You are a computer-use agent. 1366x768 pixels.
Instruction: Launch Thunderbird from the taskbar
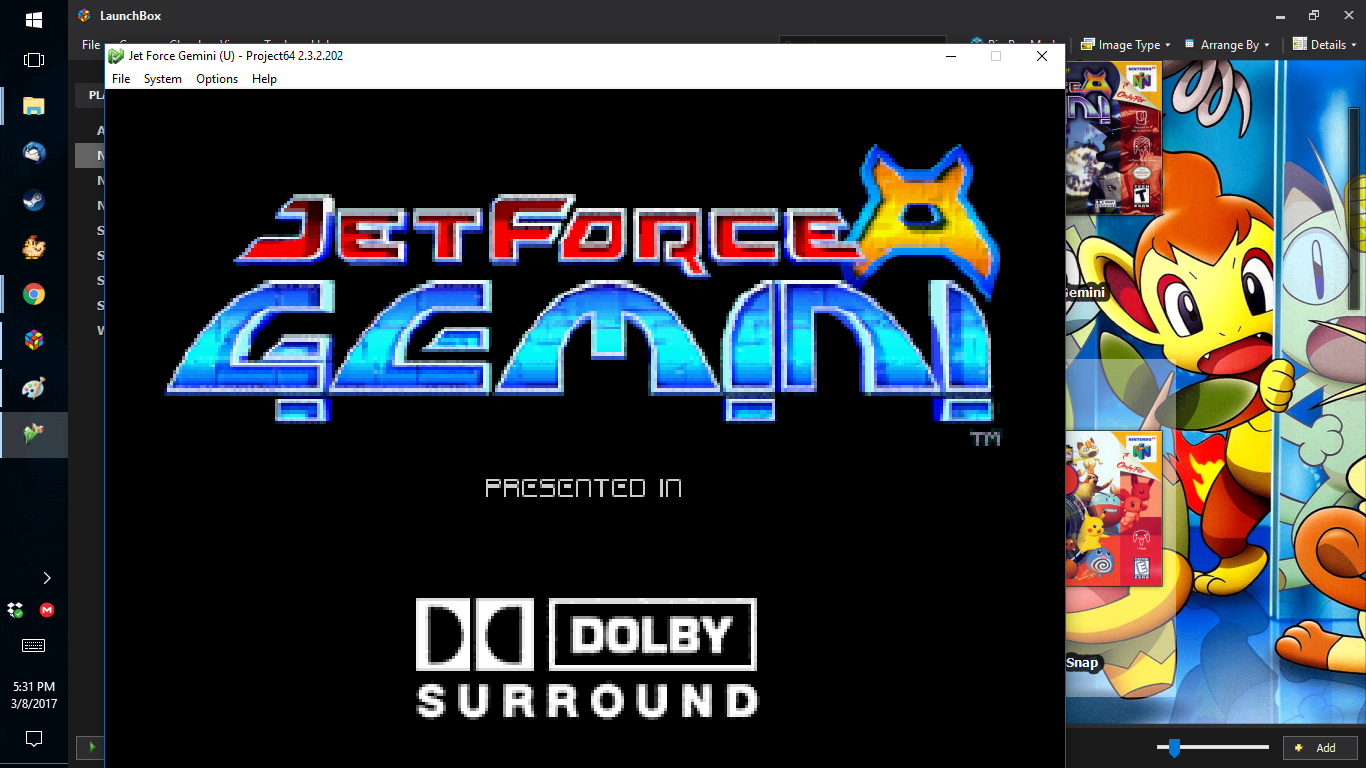point(34,152)
